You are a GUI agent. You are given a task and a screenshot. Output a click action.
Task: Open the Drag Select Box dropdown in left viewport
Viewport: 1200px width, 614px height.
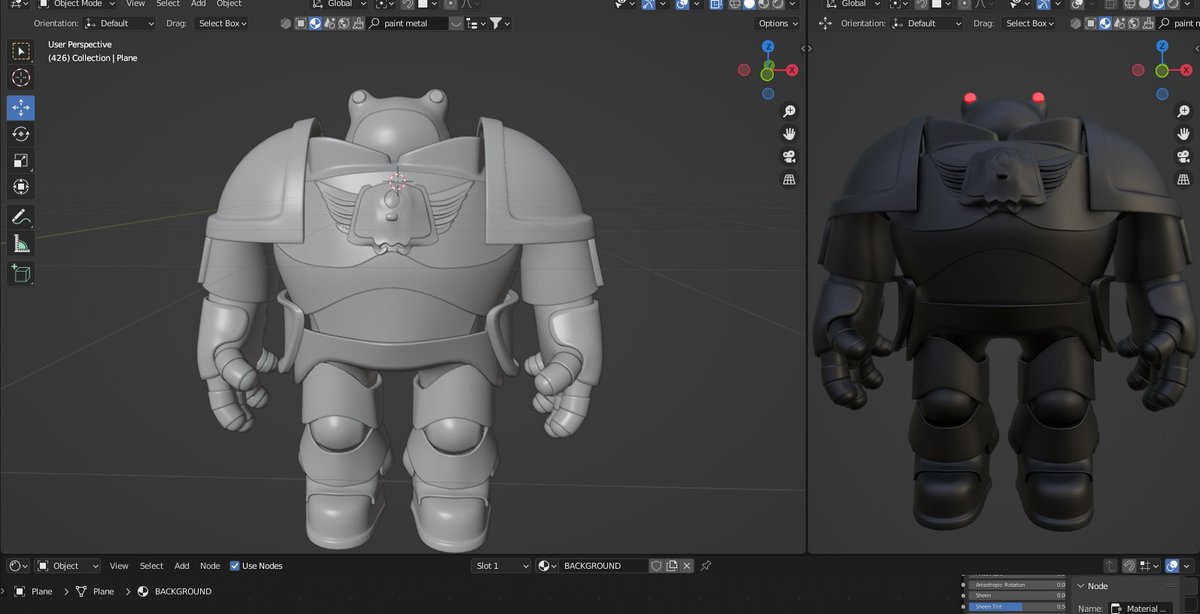pos(222,23)
